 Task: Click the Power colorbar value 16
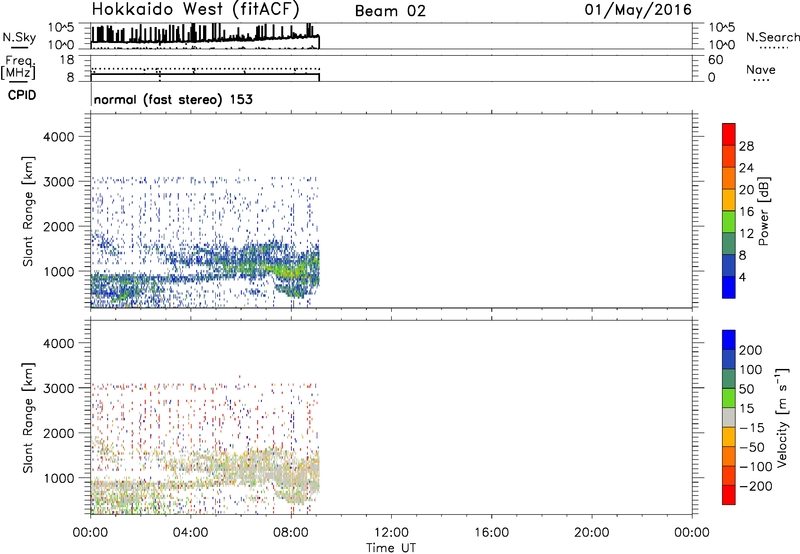pos(746,212)
